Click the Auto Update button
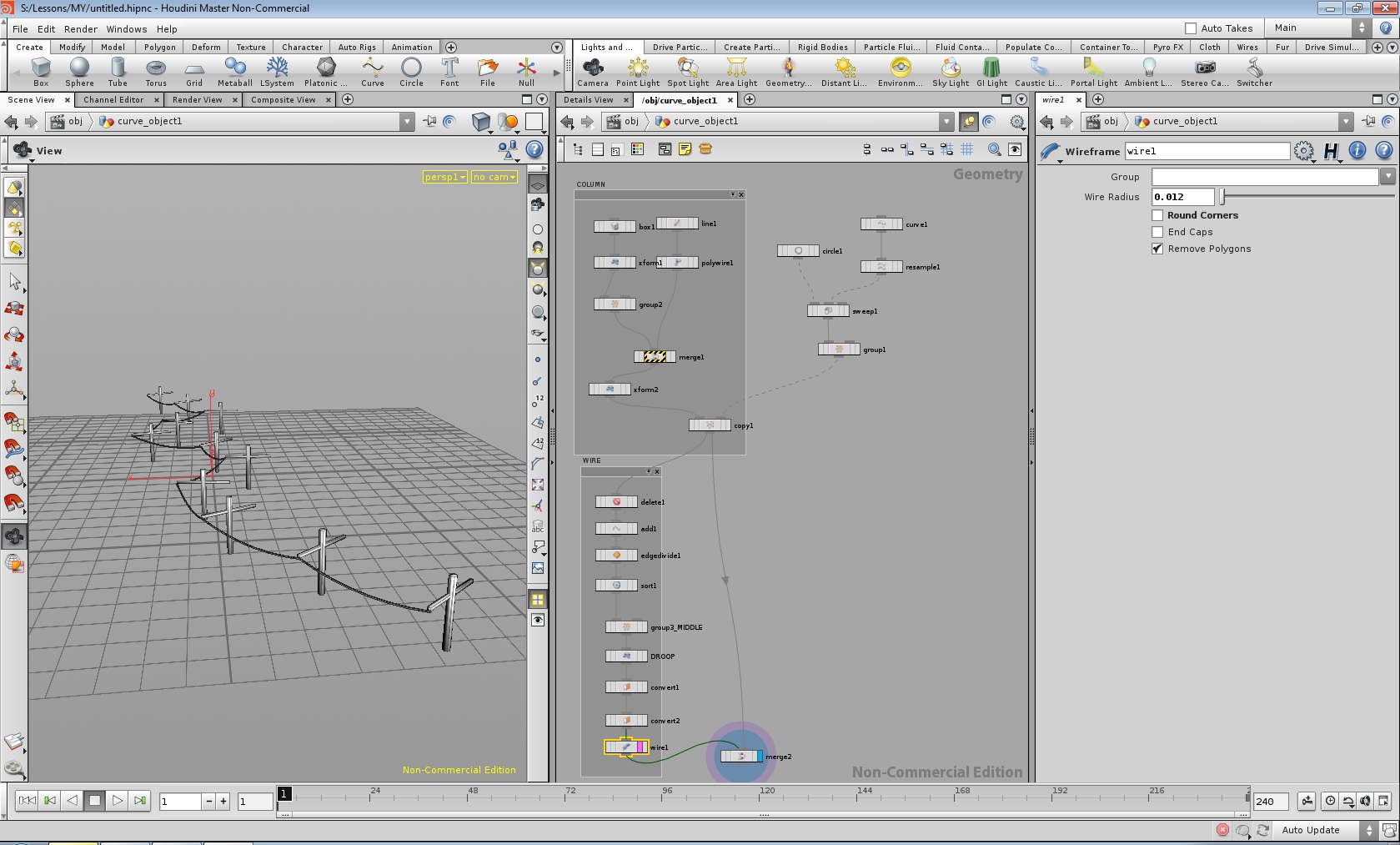The image size is (1400, 845). tap(1311, 830)
